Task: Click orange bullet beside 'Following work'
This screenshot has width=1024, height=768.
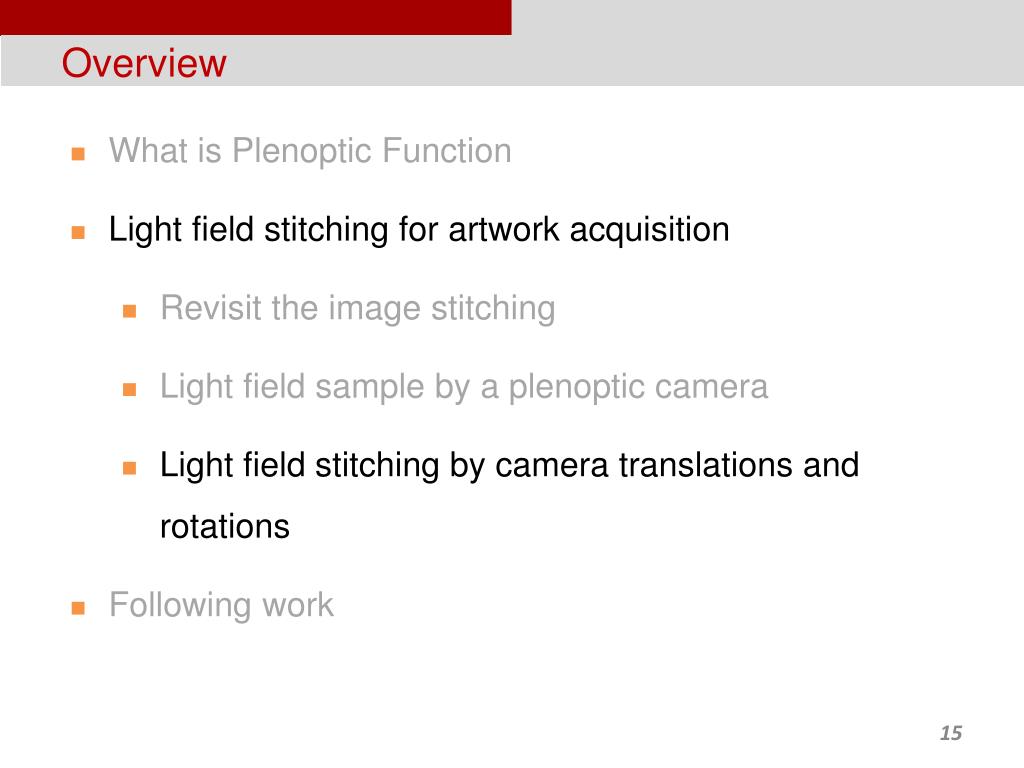Action: coord(78,608)
